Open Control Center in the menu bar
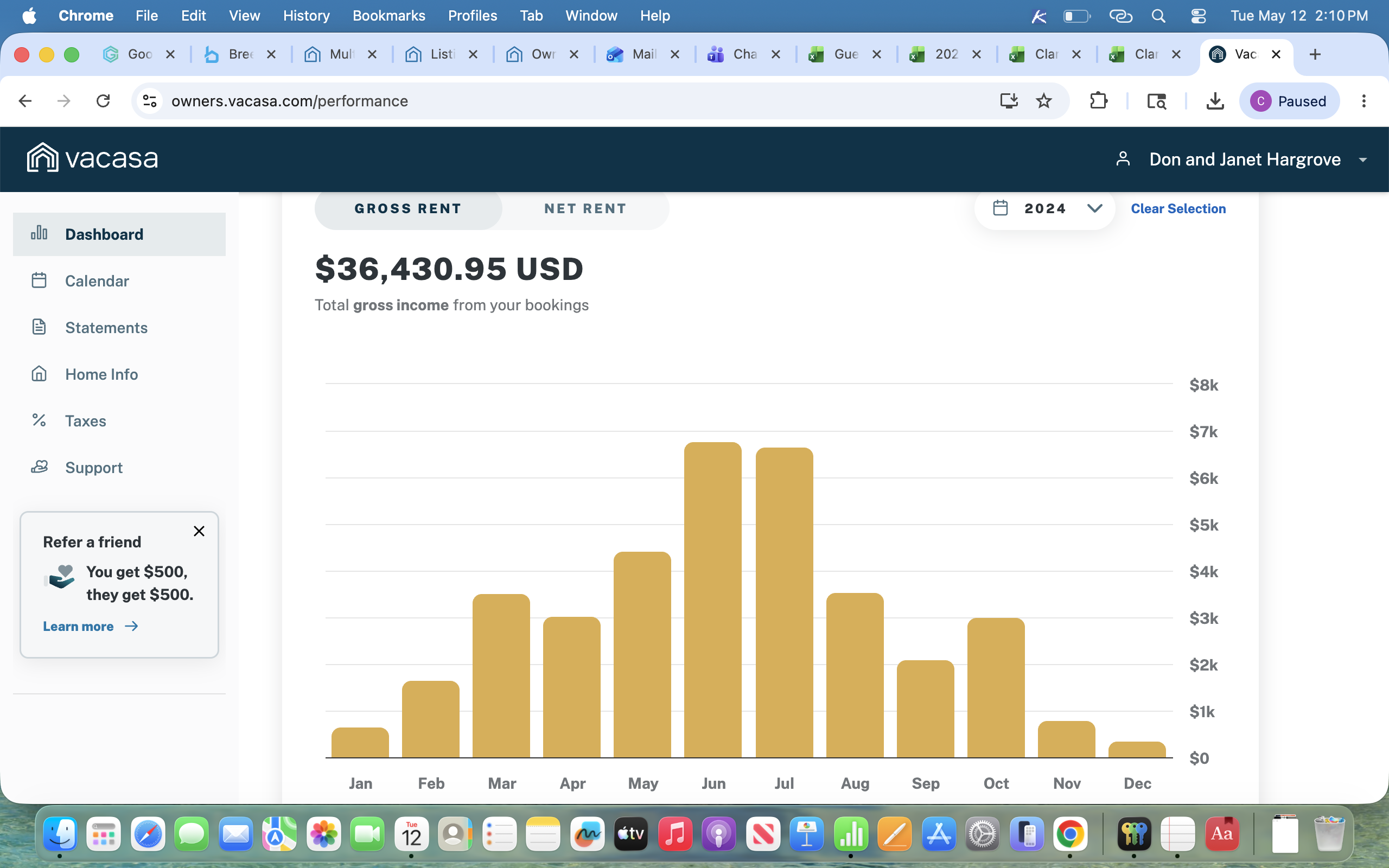Viewport: 1389px width, 868px height. point(1199,16)
